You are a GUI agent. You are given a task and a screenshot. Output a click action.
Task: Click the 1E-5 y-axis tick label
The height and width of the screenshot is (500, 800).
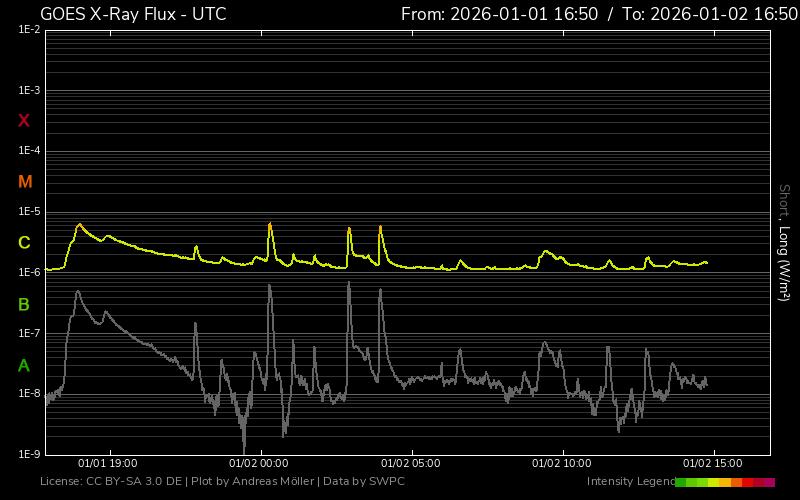point(29,212)
